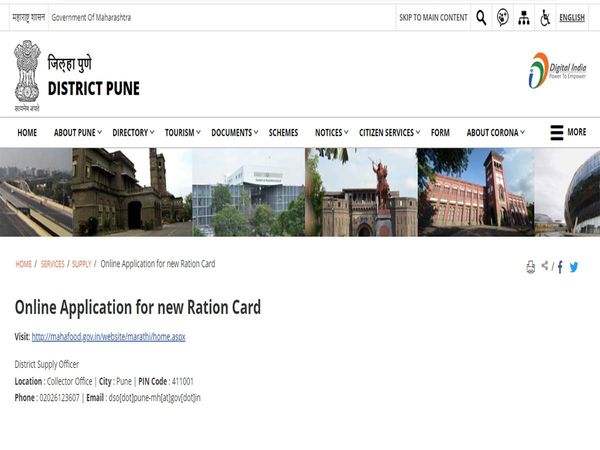This screenshot has height=450, width=600.
Task: Click 'Online Application for new Ration Card' heading
Action: [x=138, y=308]
